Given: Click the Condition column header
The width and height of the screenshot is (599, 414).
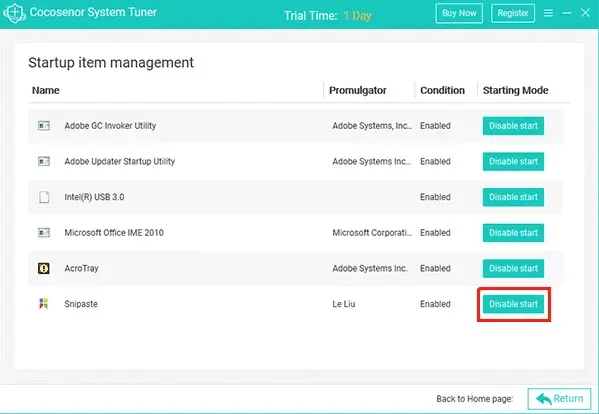Looking at the screenshot, I should click(442, 91).
